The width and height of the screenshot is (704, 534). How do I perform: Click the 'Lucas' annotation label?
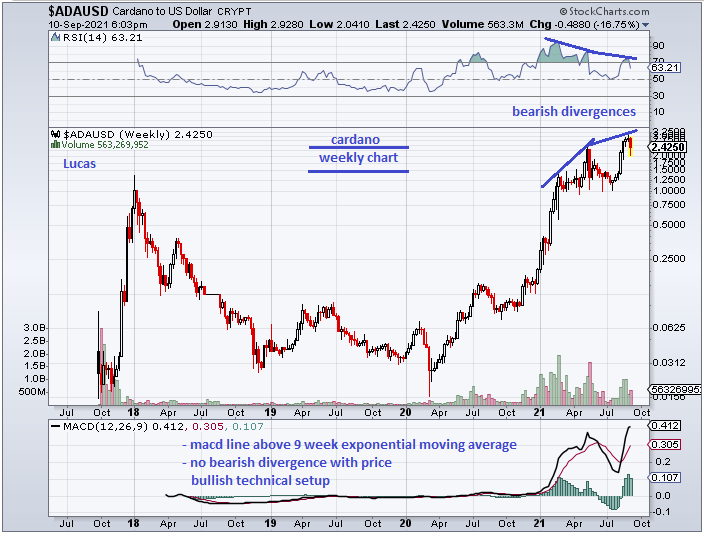pos(79,163)
